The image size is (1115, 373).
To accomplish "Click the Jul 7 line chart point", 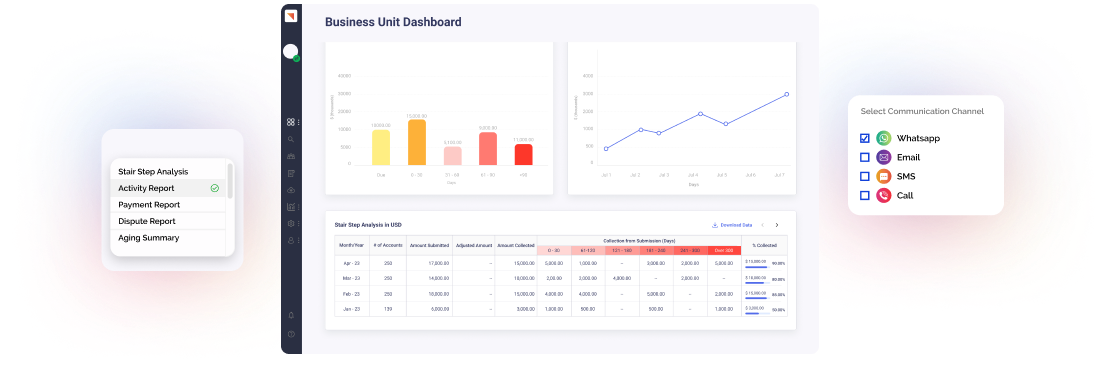I will 786,94.
